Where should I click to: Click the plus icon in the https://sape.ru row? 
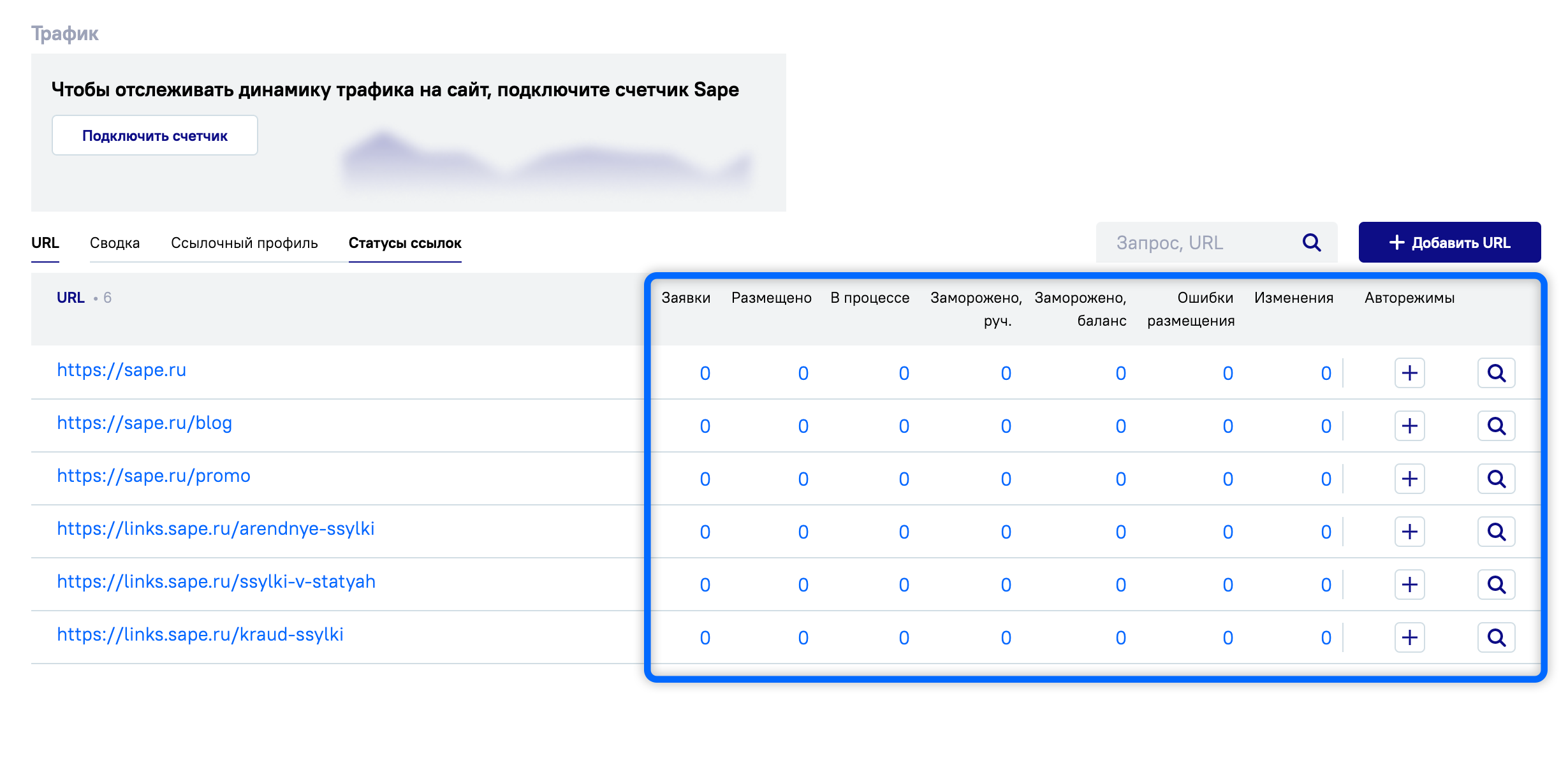pos(1409,373)
